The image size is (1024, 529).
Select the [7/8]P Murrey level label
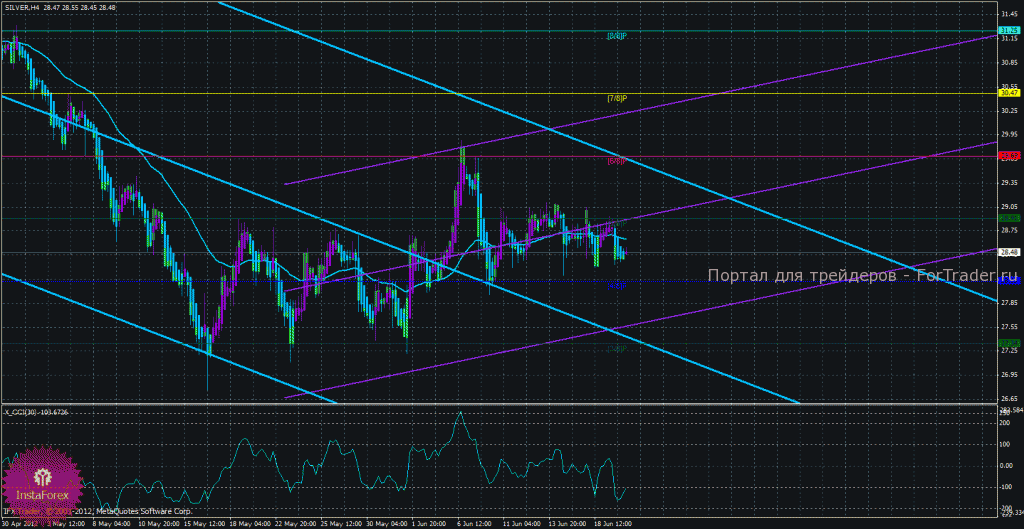[x=617, y=99]
